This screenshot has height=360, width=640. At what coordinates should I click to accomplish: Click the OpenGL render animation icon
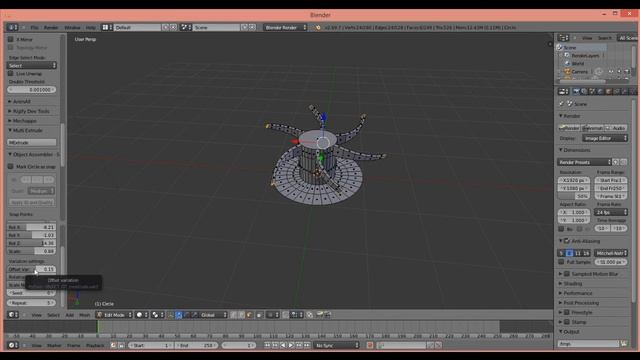[328, 315]
